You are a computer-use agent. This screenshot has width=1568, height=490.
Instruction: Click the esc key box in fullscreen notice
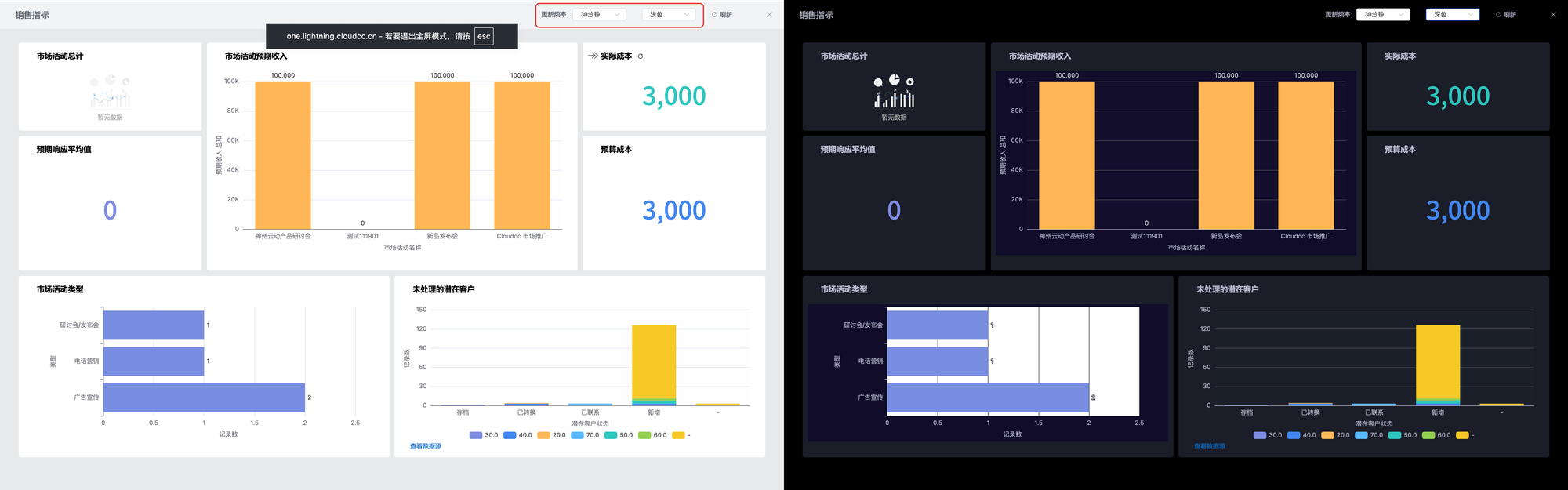coord(484,36)
